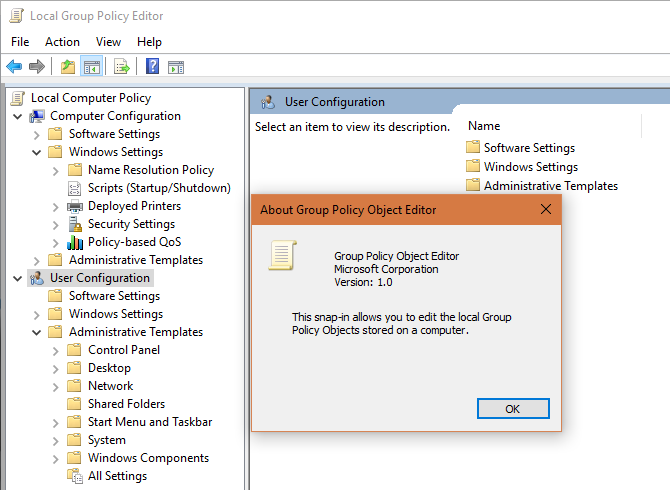Select the Policy-based QoS chart icon

coord(75,242)
